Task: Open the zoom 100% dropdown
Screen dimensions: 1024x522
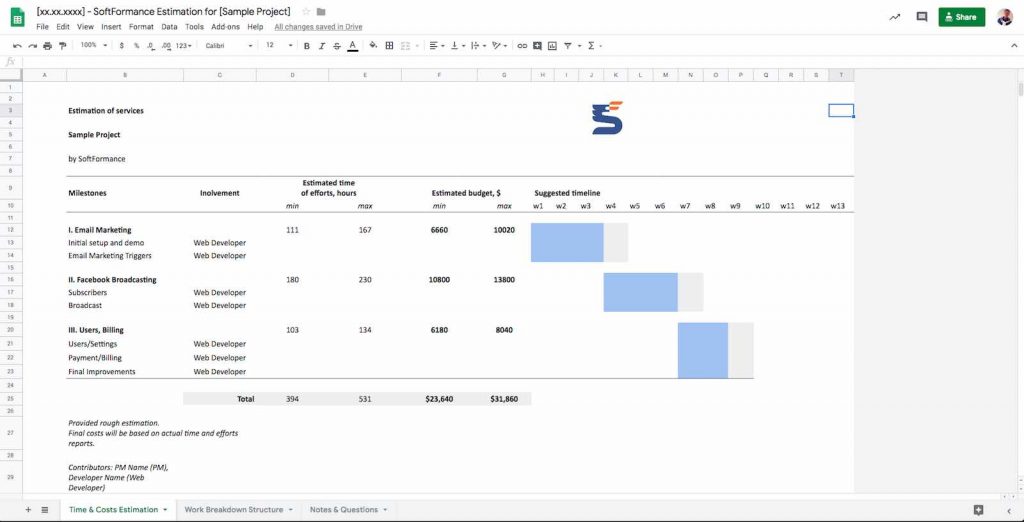Action: (x=94, y=45)
